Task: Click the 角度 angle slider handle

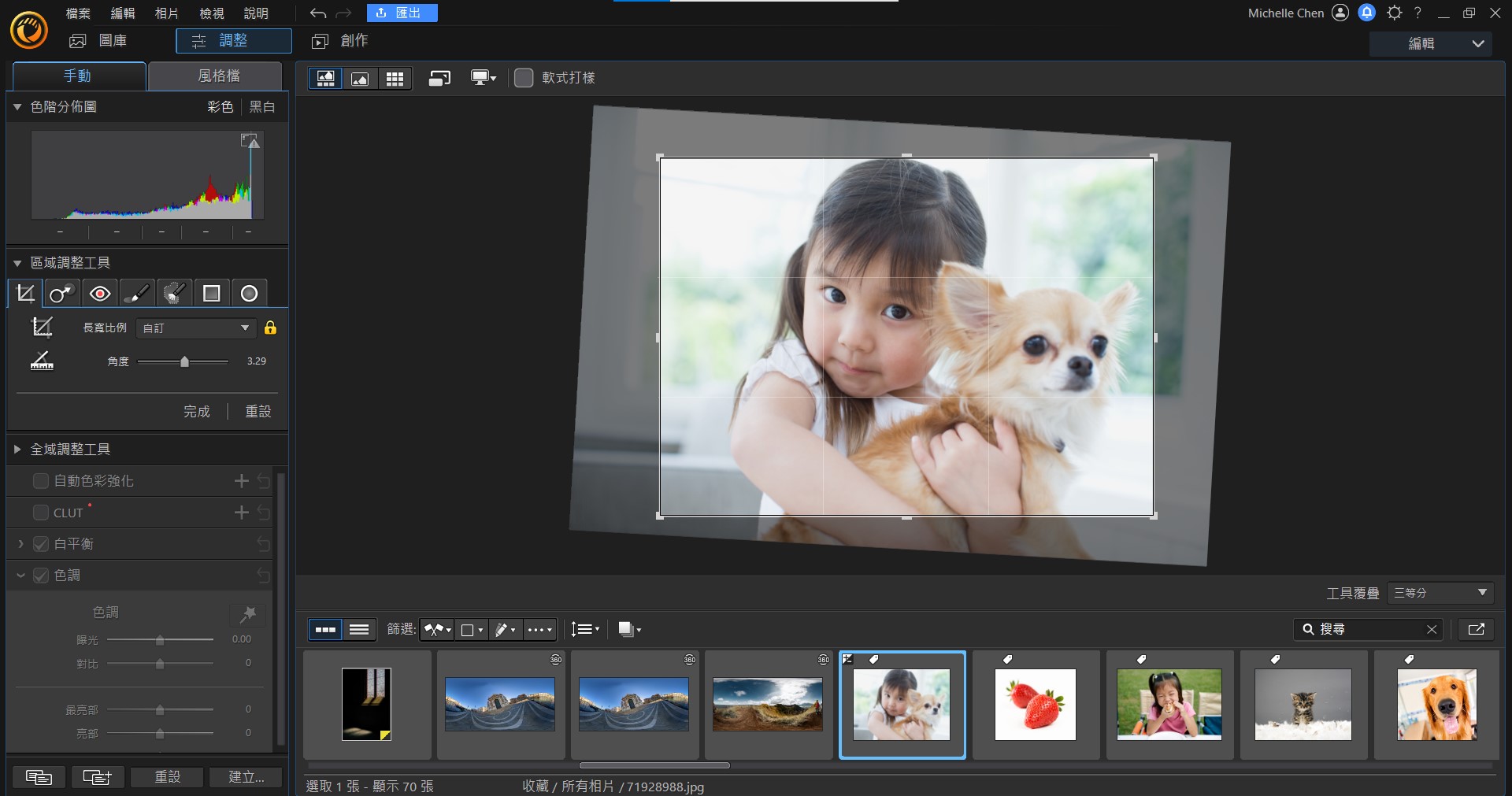Action: pos(184,361)
